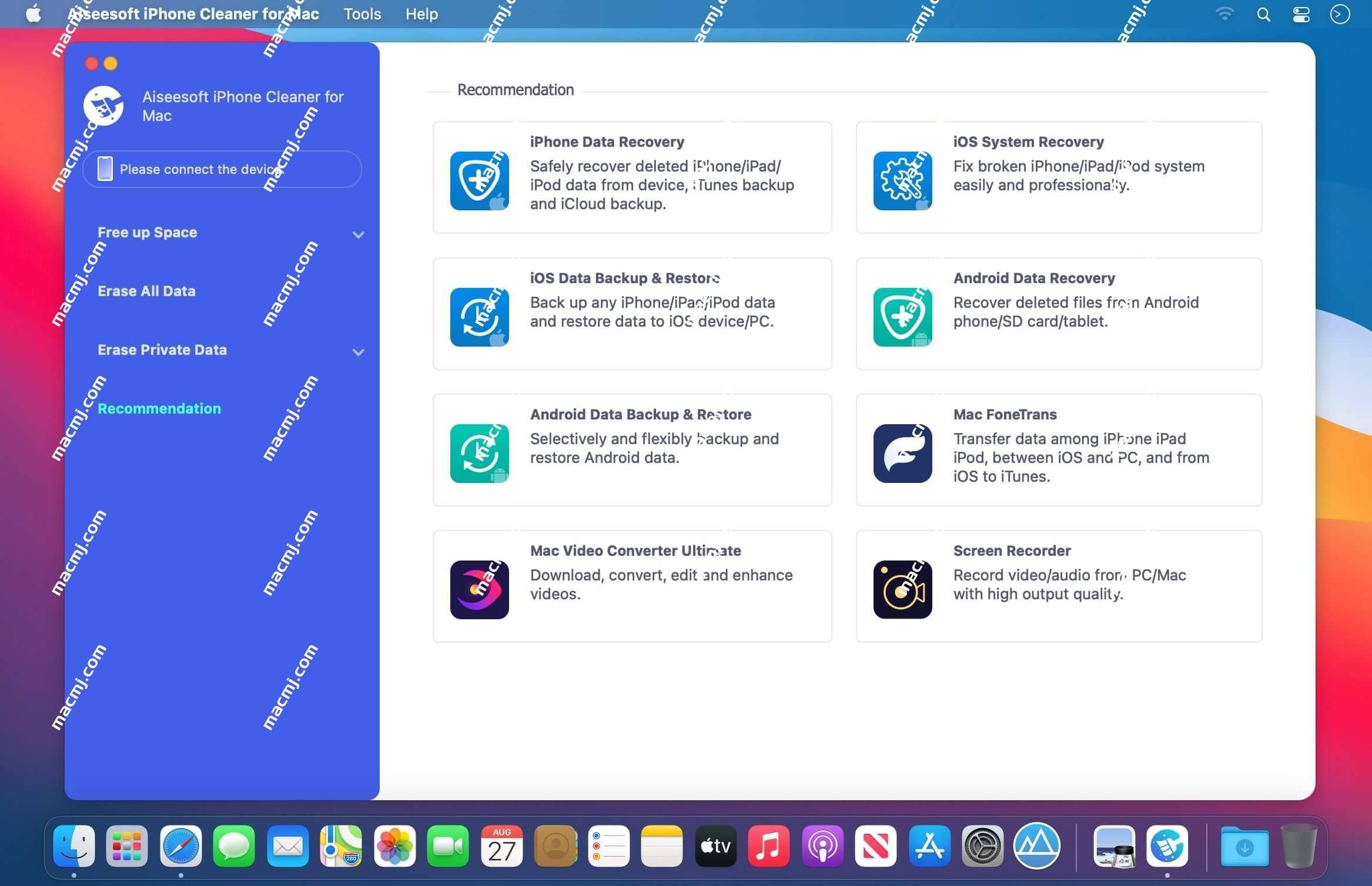
Task: Click Android Data Backup & Restore title
Action: [641, 414]
